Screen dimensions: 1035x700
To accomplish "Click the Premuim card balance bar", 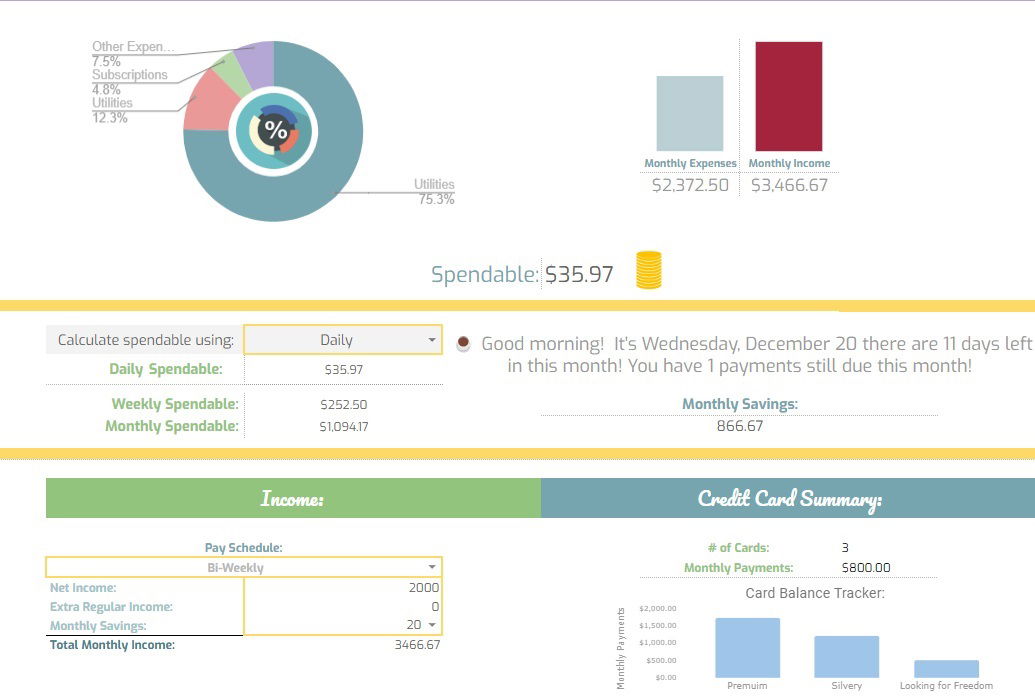I will (747, 648).
